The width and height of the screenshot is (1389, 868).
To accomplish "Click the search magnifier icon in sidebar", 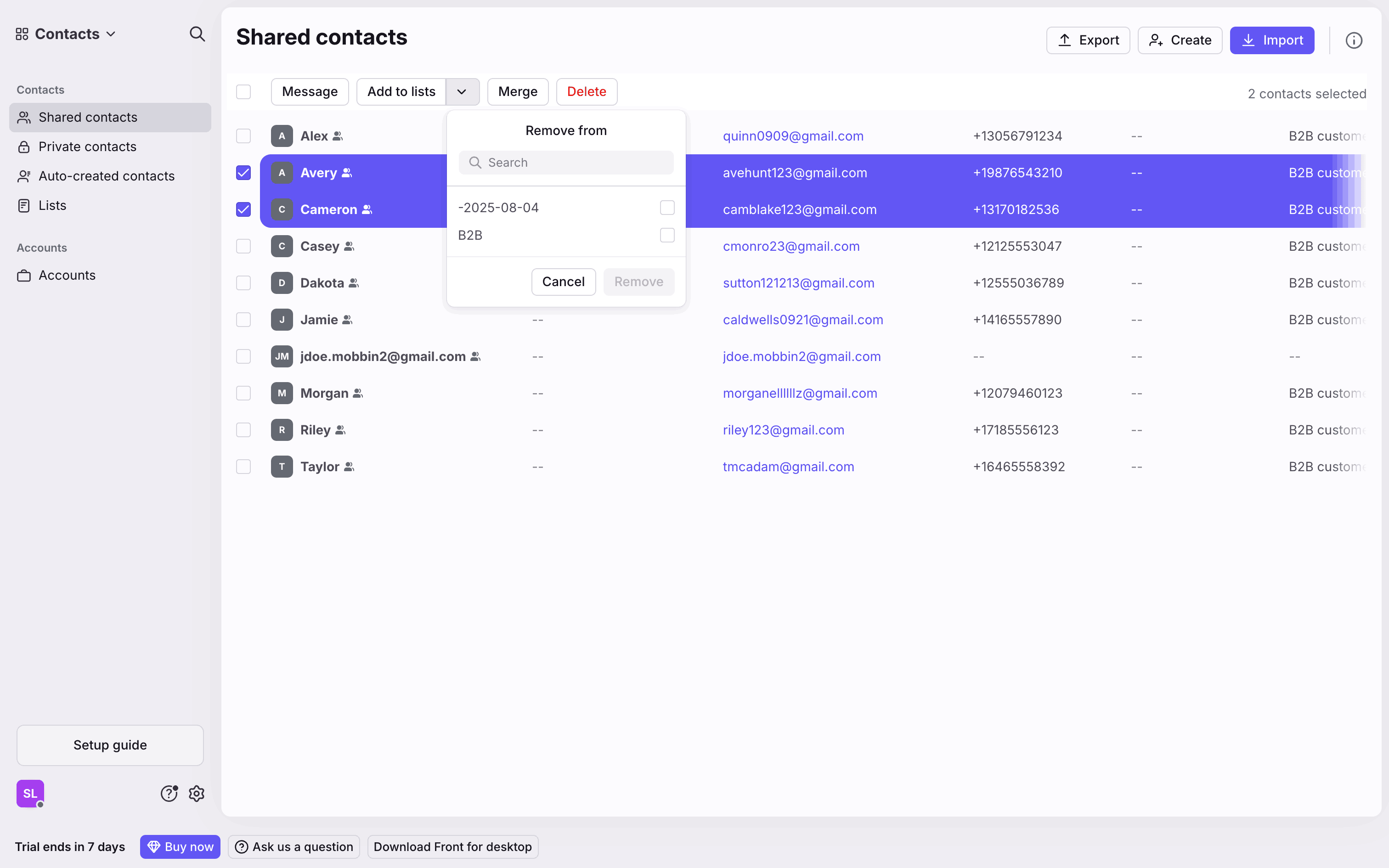I will tap(197, 34).
